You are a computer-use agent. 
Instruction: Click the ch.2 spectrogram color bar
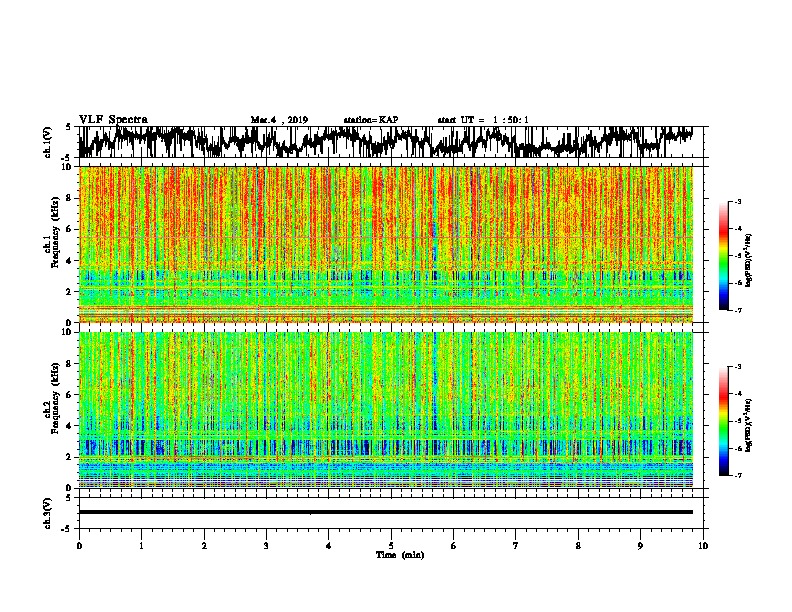(x=723, y=421)
